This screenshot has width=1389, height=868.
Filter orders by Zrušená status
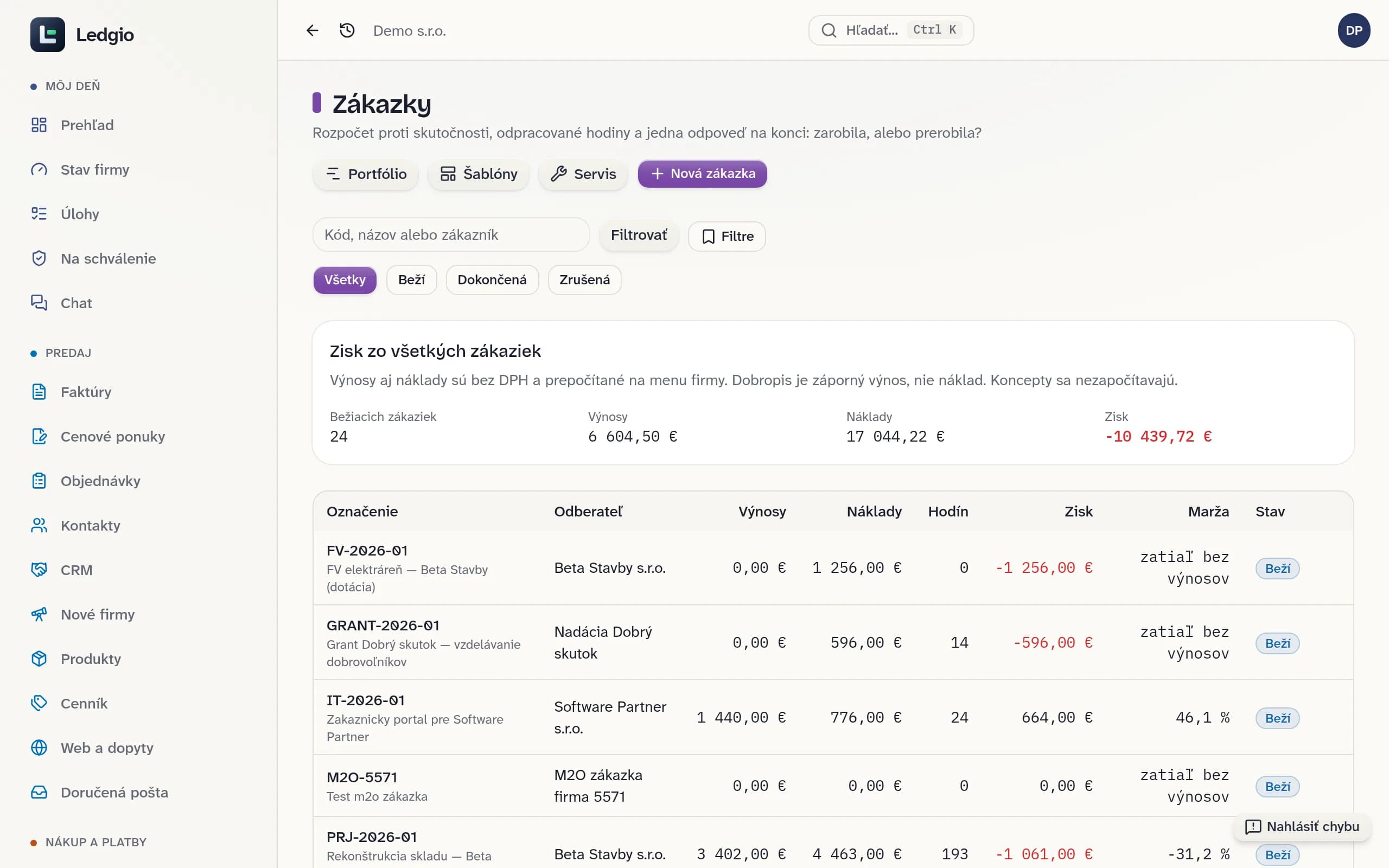tap(584, 280)
